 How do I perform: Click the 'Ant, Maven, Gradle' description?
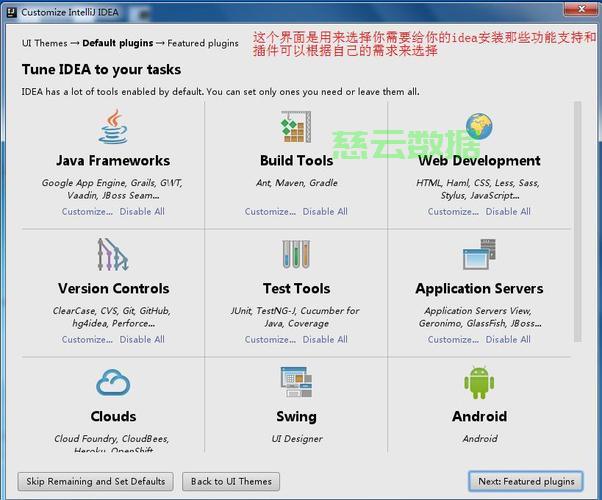296,183
